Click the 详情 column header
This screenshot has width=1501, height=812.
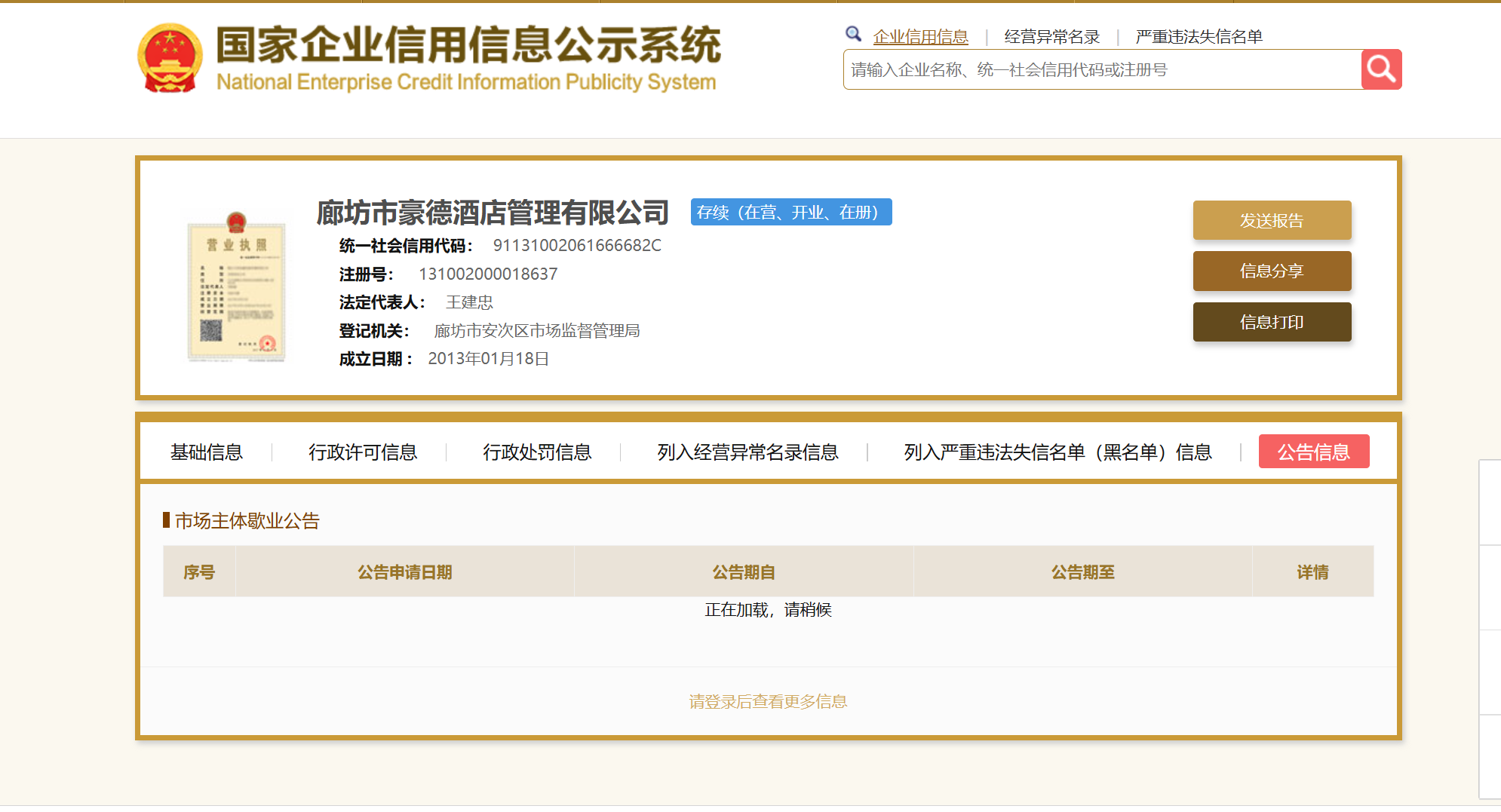click(x=1312, y=571)
